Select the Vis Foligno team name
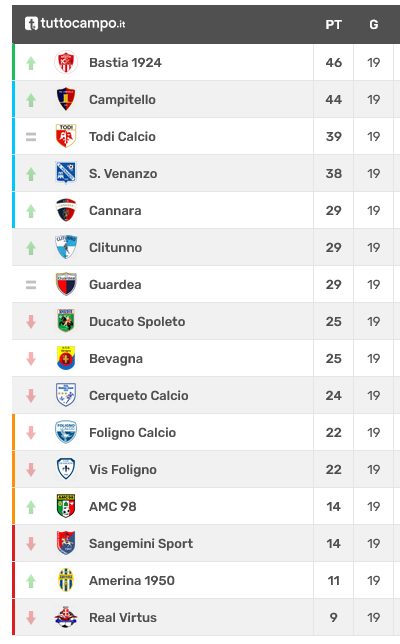The width and height of the screenshot is (400, 644). [x=123, y=469]
